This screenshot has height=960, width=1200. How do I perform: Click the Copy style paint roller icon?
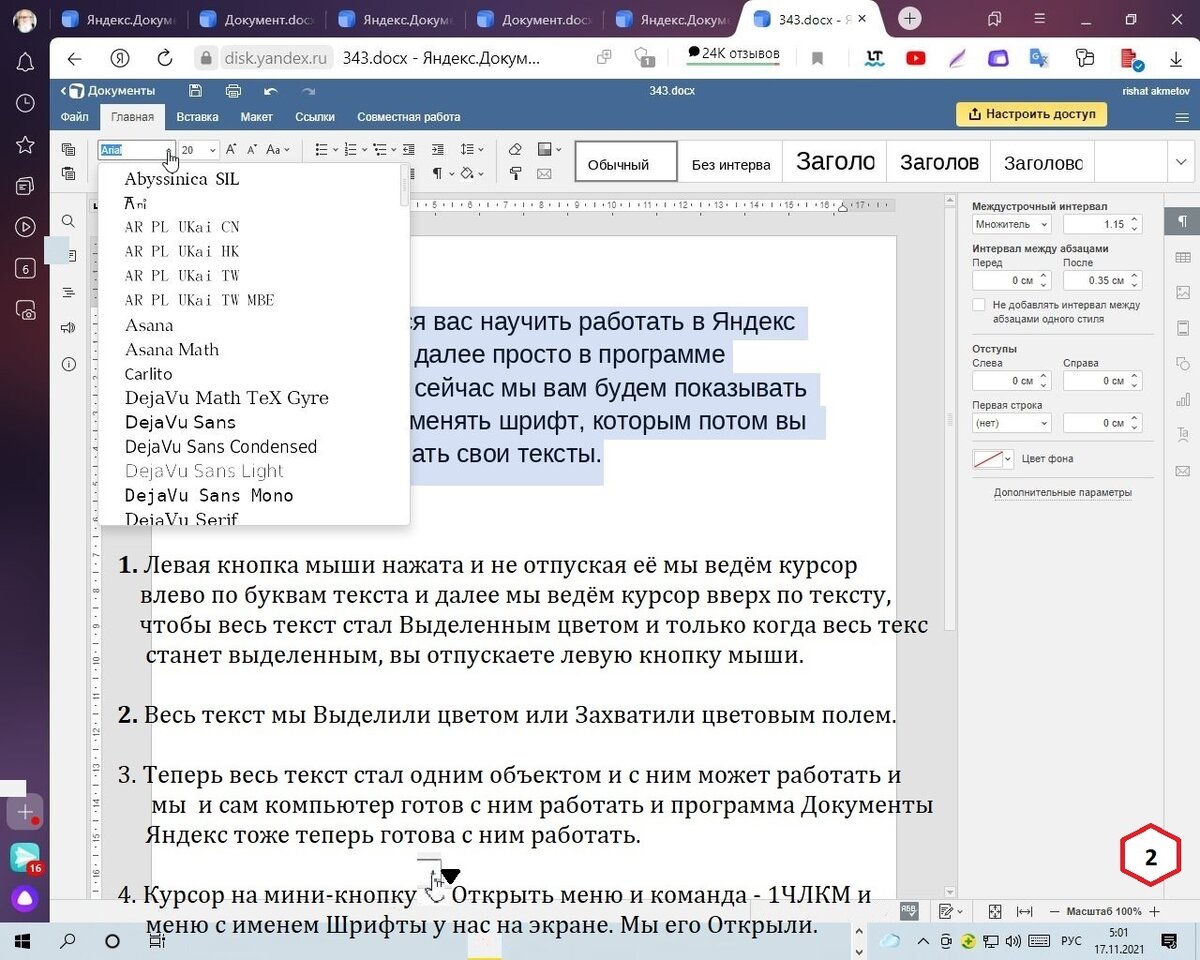tap(515, 174)
